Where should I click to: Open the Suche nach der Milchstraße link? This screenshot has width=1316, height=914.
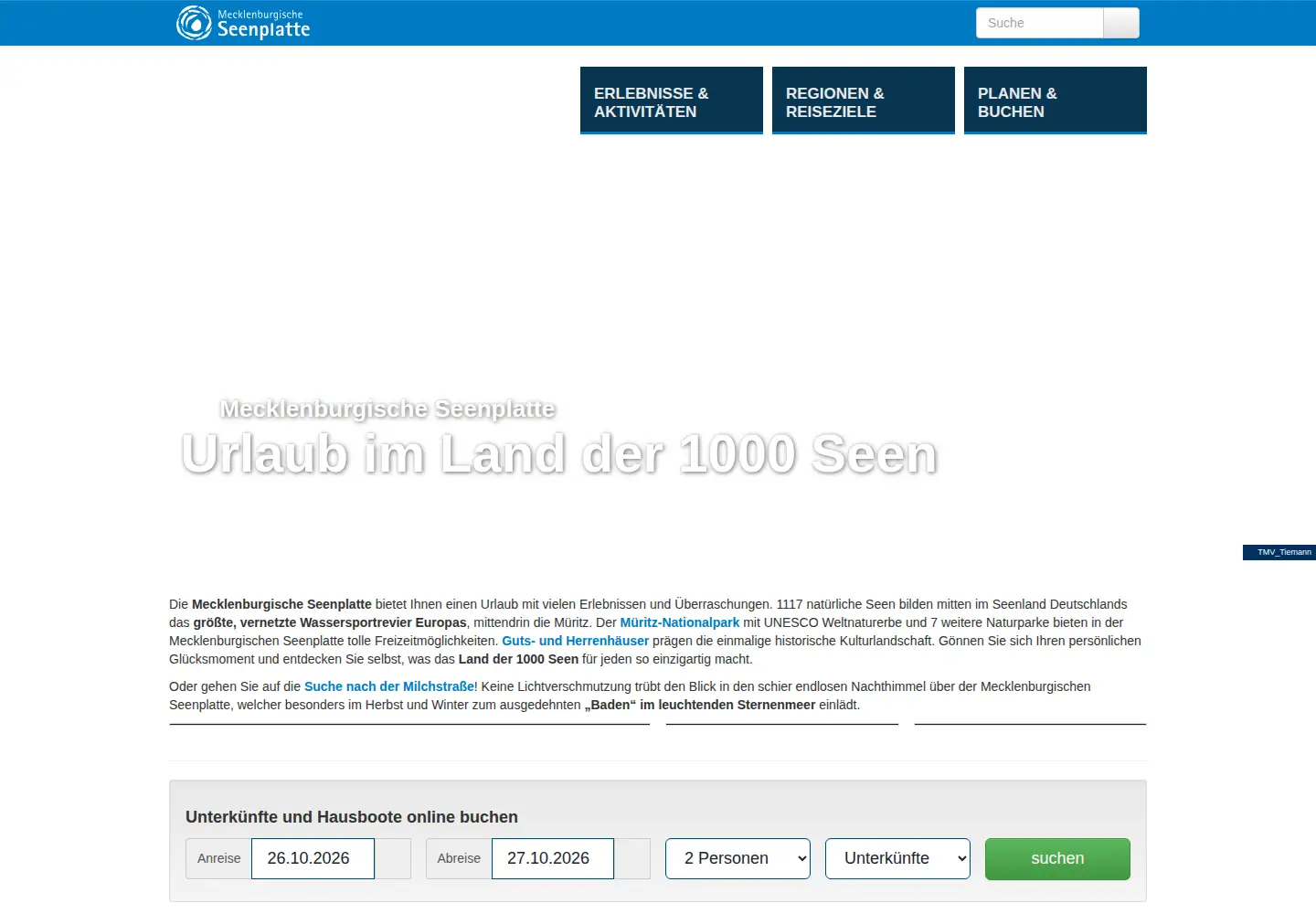pyautogui.click(x=389, y=686)
